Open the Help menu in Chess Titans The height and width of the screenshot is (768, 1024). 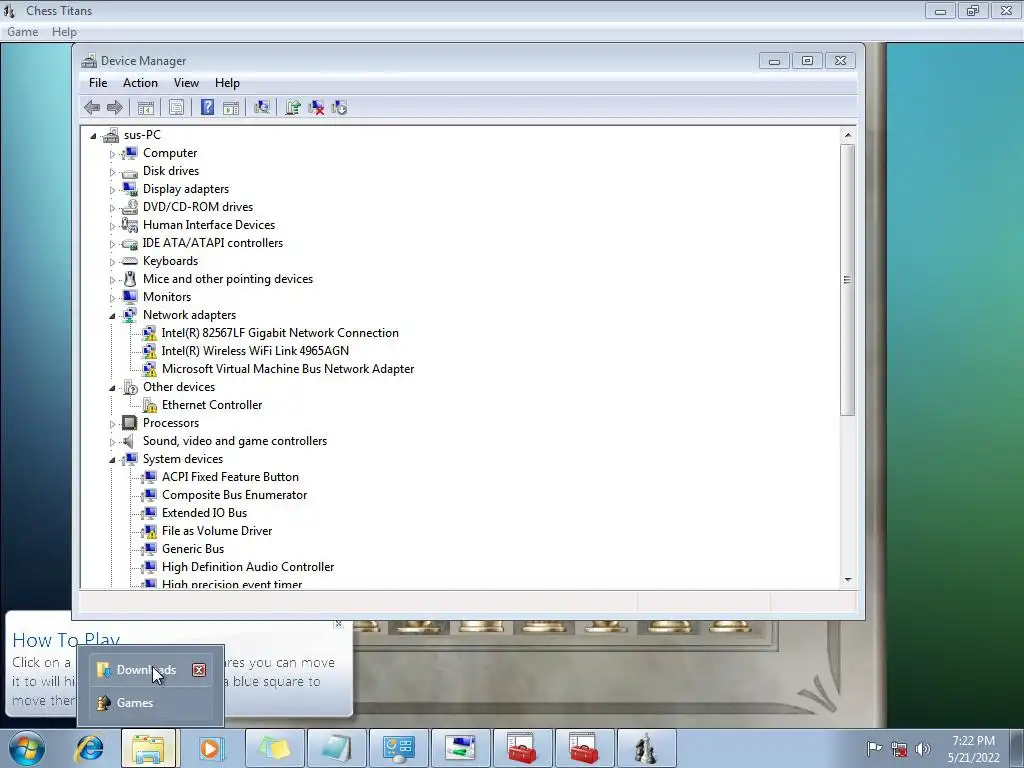click(64, 32)
